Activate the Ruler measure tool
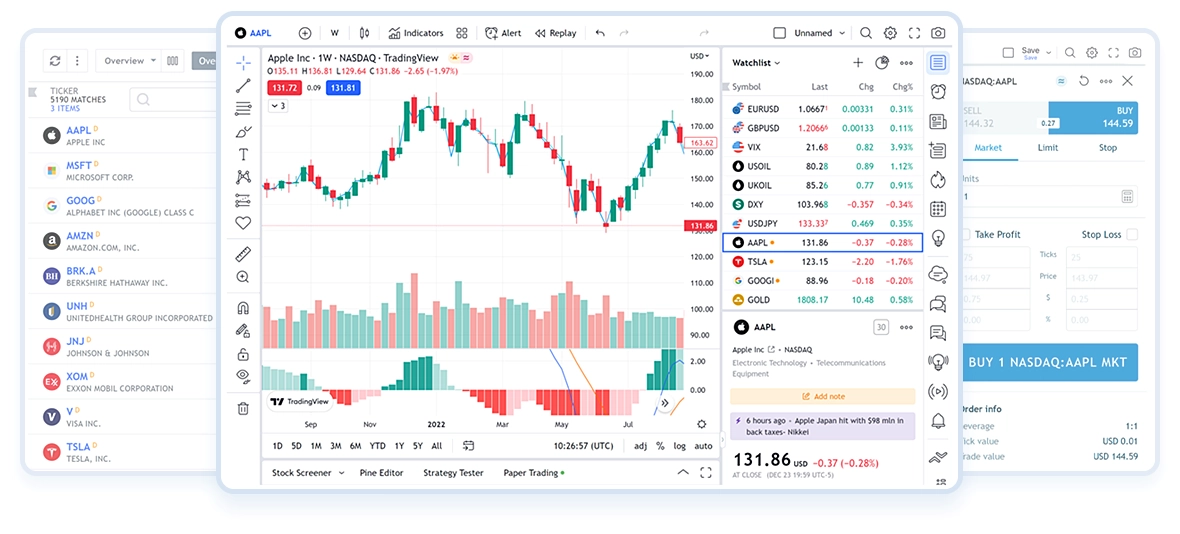The image size is (1180, 534). coord(243,254)
